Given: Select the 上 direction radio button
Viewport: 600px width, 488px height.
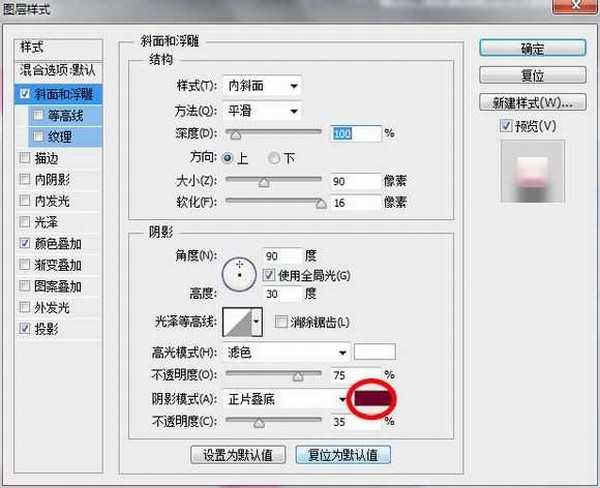Looking at the screenshot, I should [x=227, y=157].
